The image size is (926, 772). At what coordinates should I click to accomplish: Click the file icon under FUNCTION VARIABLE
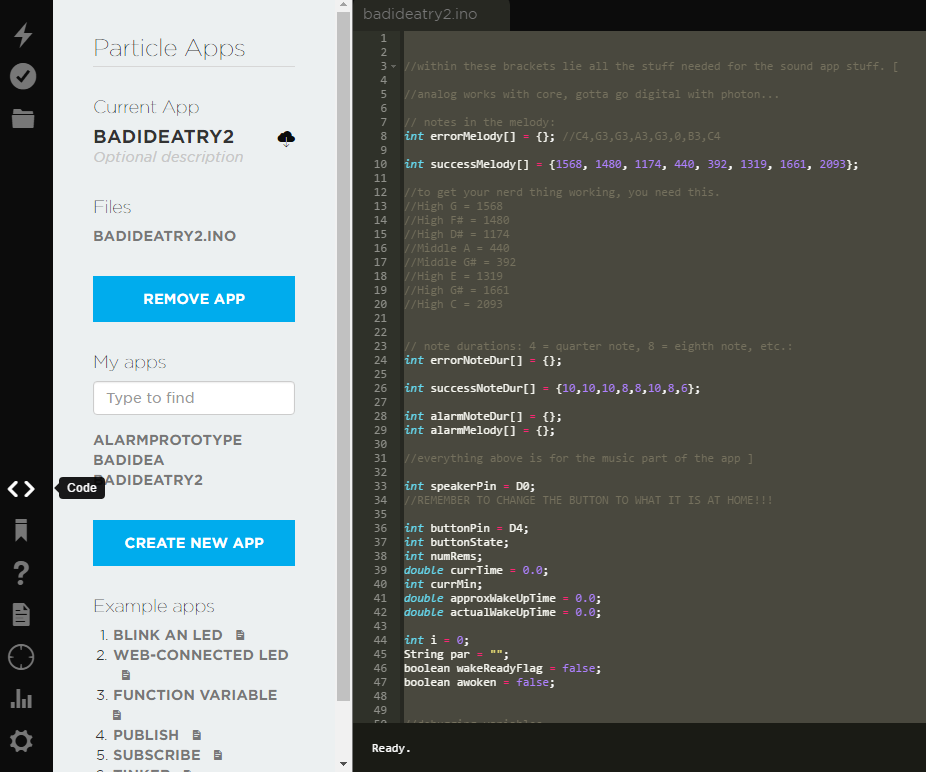click(117, 715)
